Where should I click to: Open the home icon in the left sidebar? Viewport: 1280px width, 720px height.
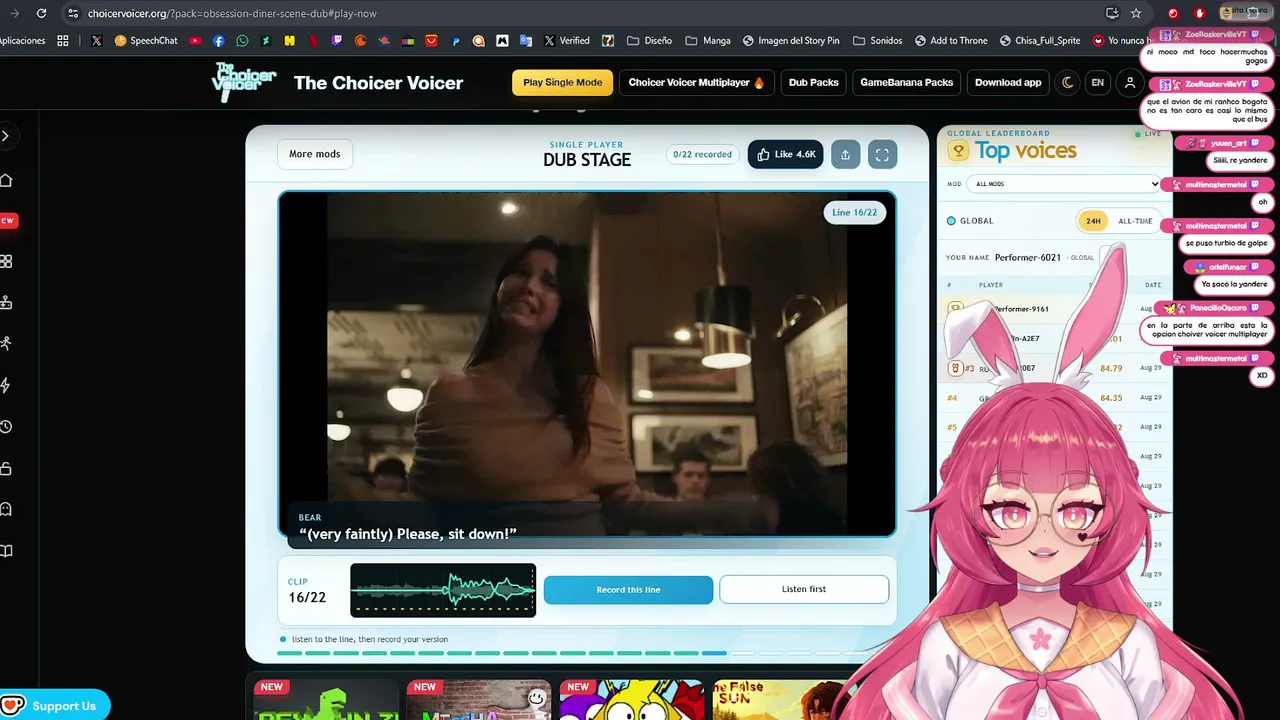pos(6,180)
